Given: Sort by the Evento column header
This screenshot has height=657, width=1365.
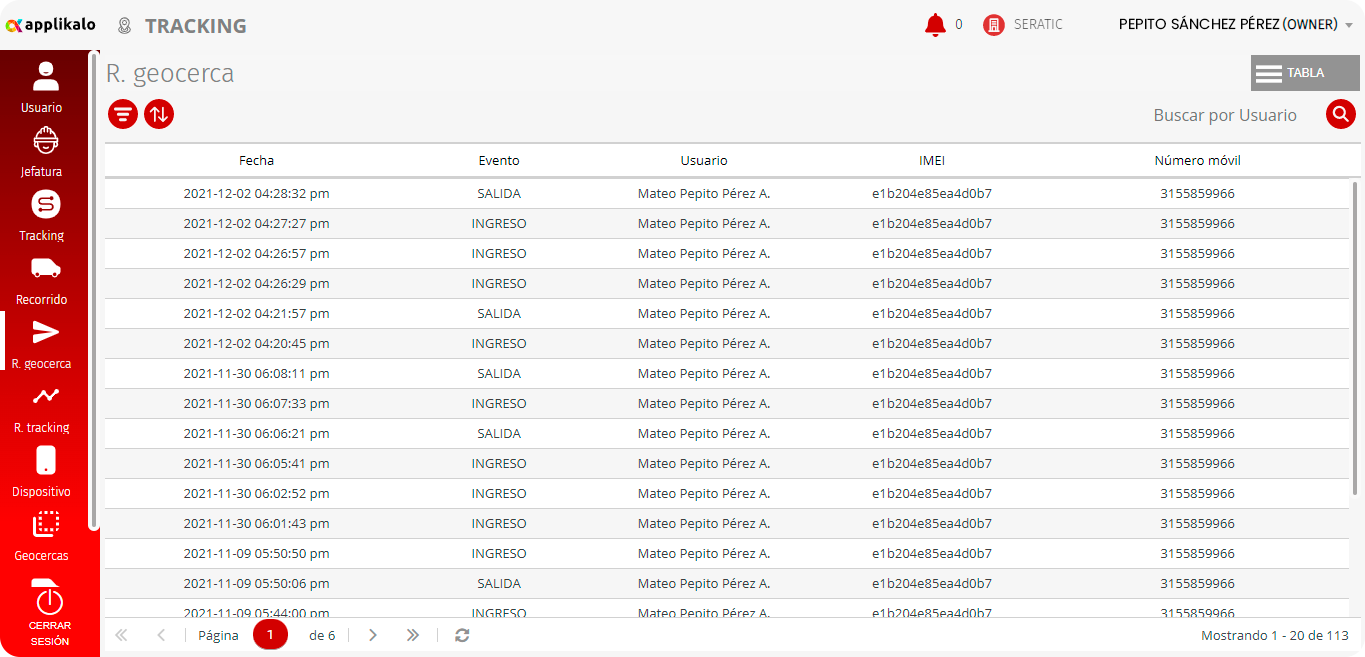Looking at the screenshot, I should coord(499,160).
